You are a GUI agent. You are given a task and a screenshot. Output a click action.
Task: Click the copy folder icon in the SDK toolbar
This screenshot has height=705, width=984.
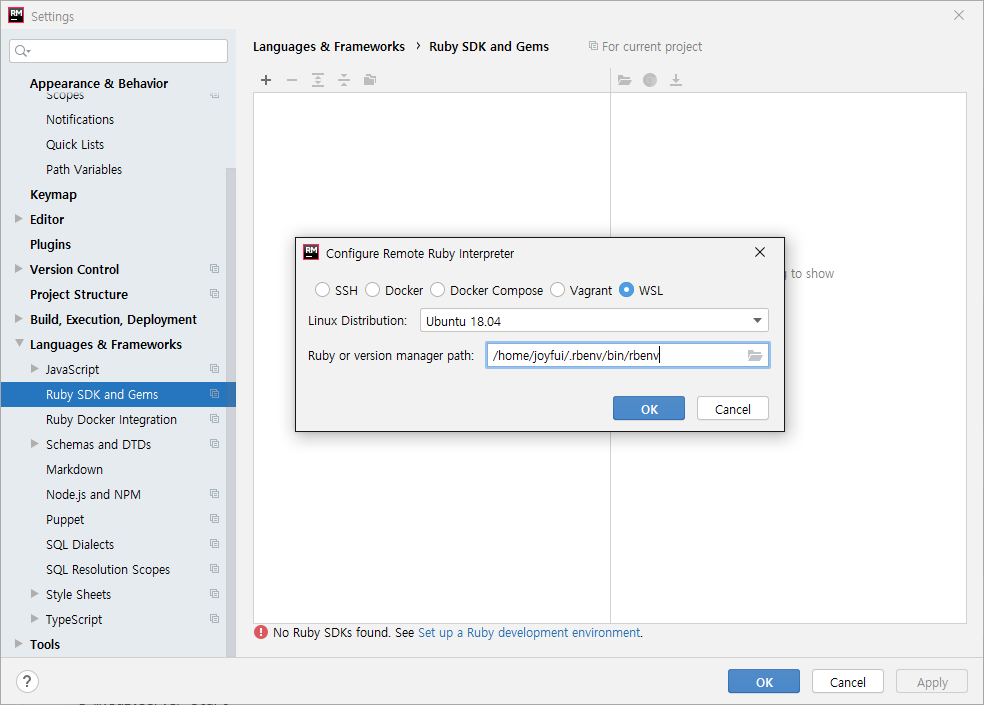370,80
